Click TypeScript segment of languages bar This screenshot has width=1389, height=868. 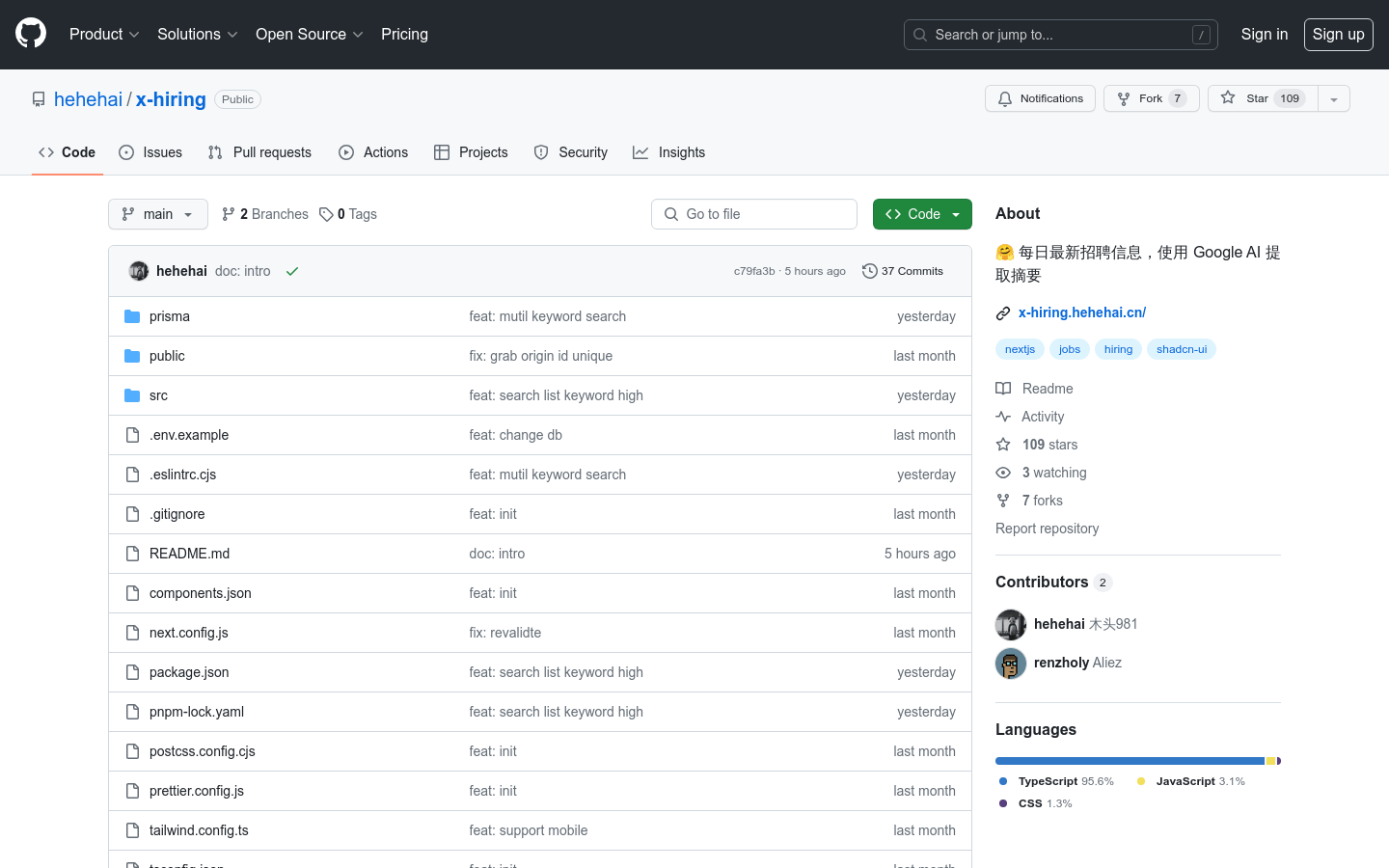click(x=1130, y=761)
